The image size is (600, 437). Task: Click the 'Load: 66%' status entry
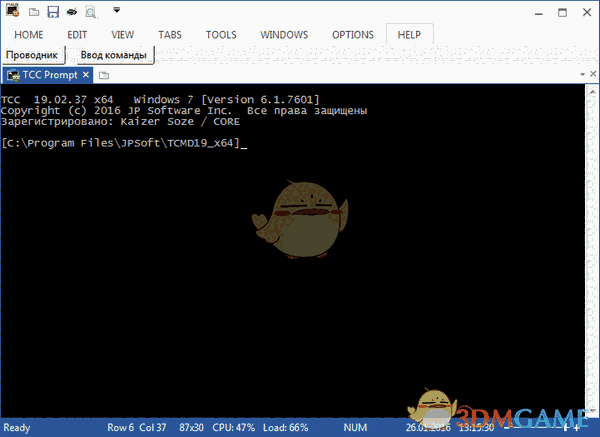285,427
